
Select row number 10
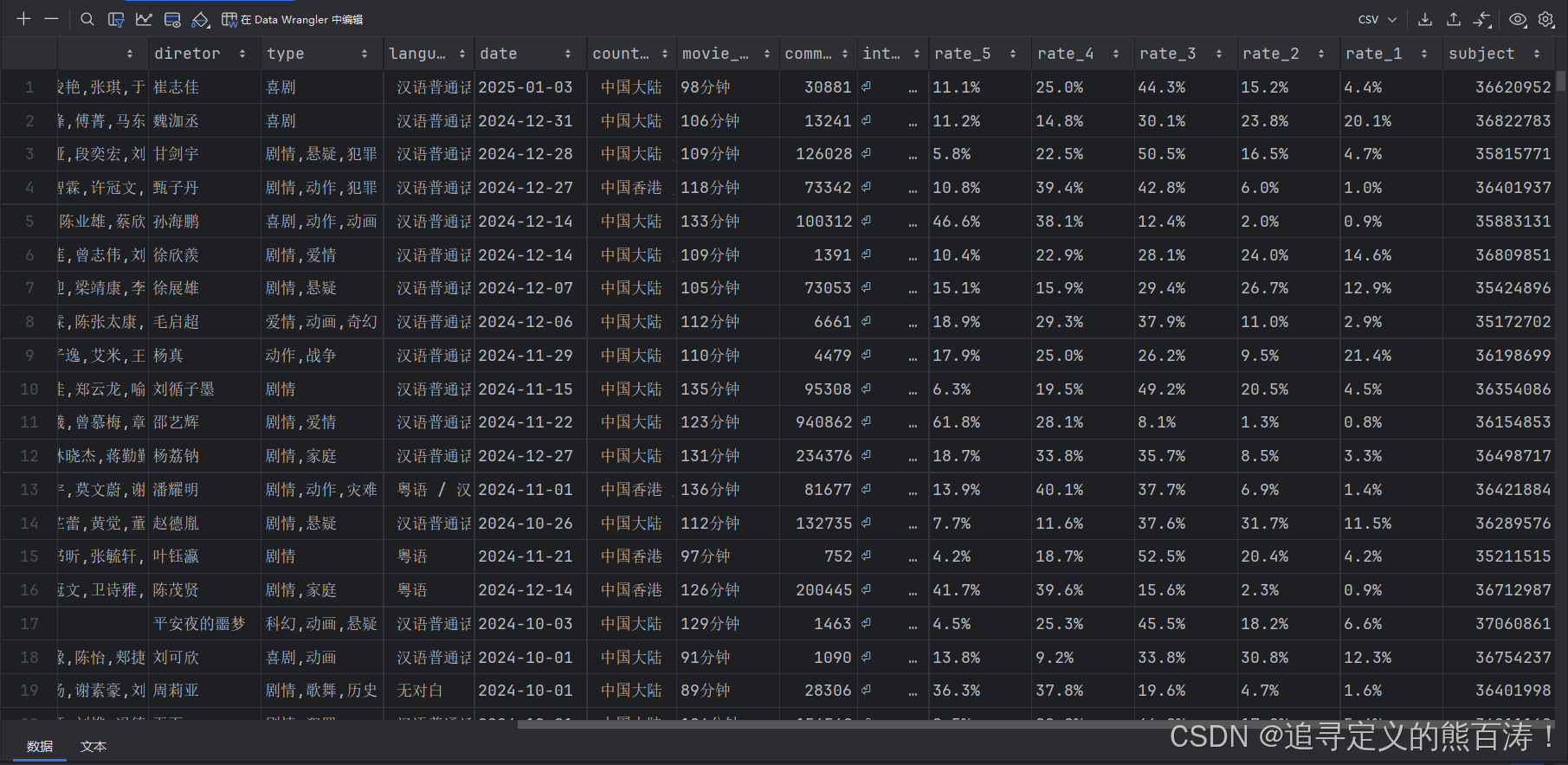coord(29,389)
